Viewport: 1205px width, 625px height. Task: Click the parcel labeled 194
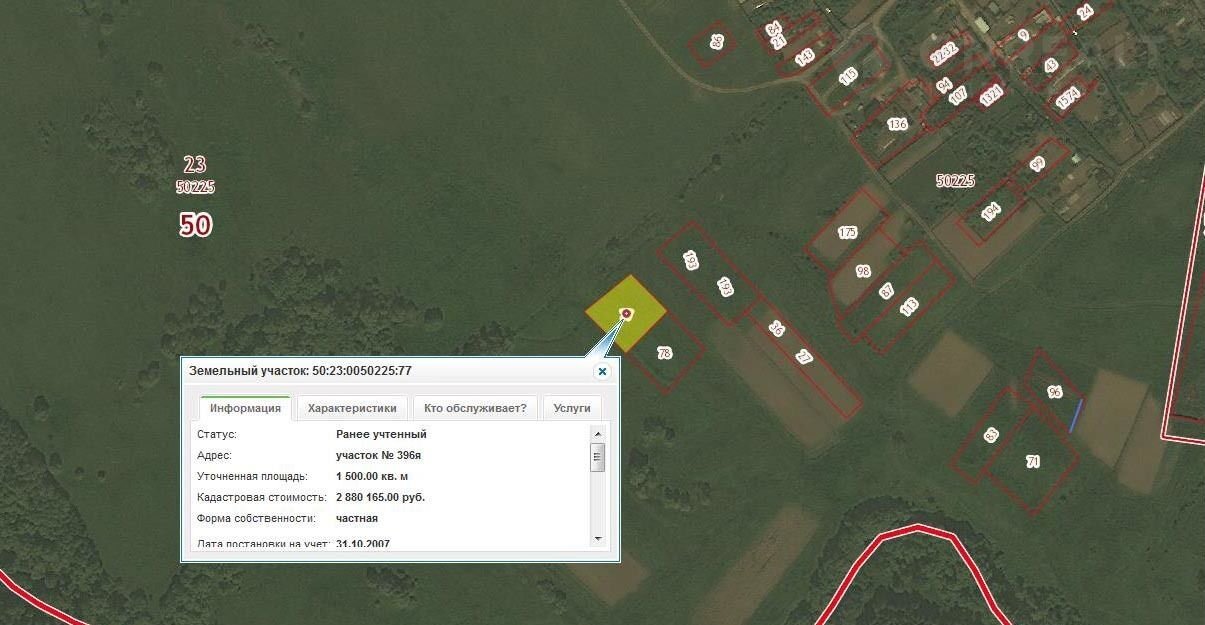point(990,212)
